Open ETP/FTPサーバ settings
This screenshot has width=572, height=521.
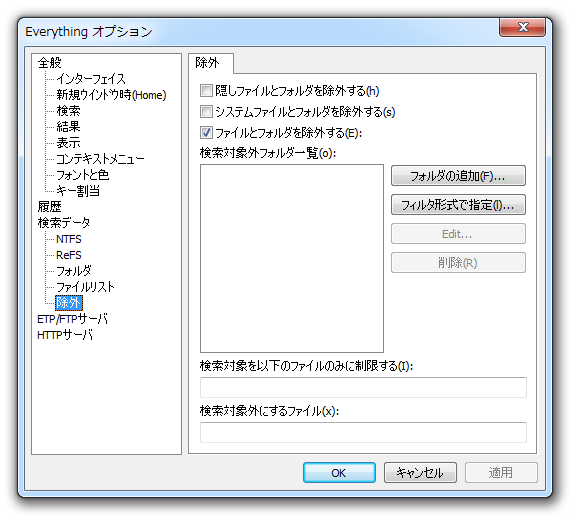click(73, 319)
